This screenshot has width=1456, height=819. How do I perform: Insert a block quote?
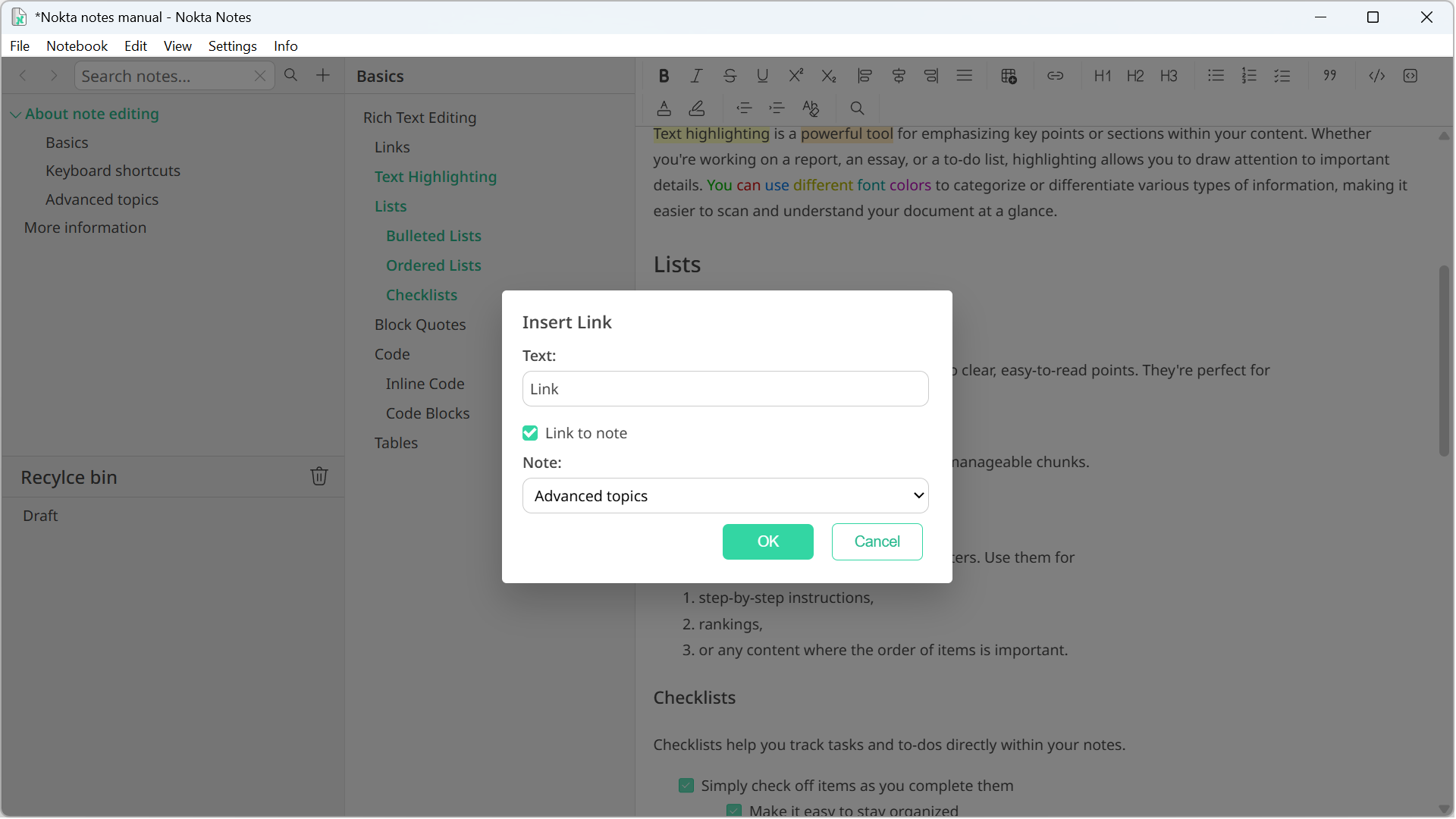pyautogui.click(x=1330, y=75)
